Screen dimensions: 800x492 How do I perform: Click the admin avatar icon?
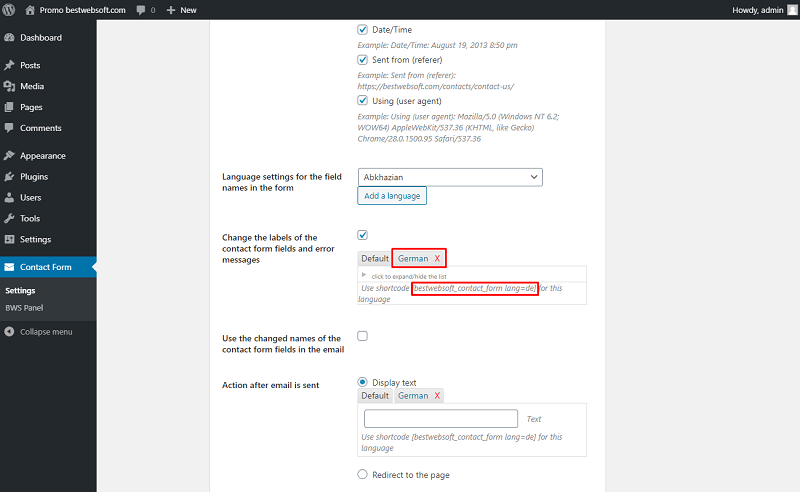tap(792, 10)
